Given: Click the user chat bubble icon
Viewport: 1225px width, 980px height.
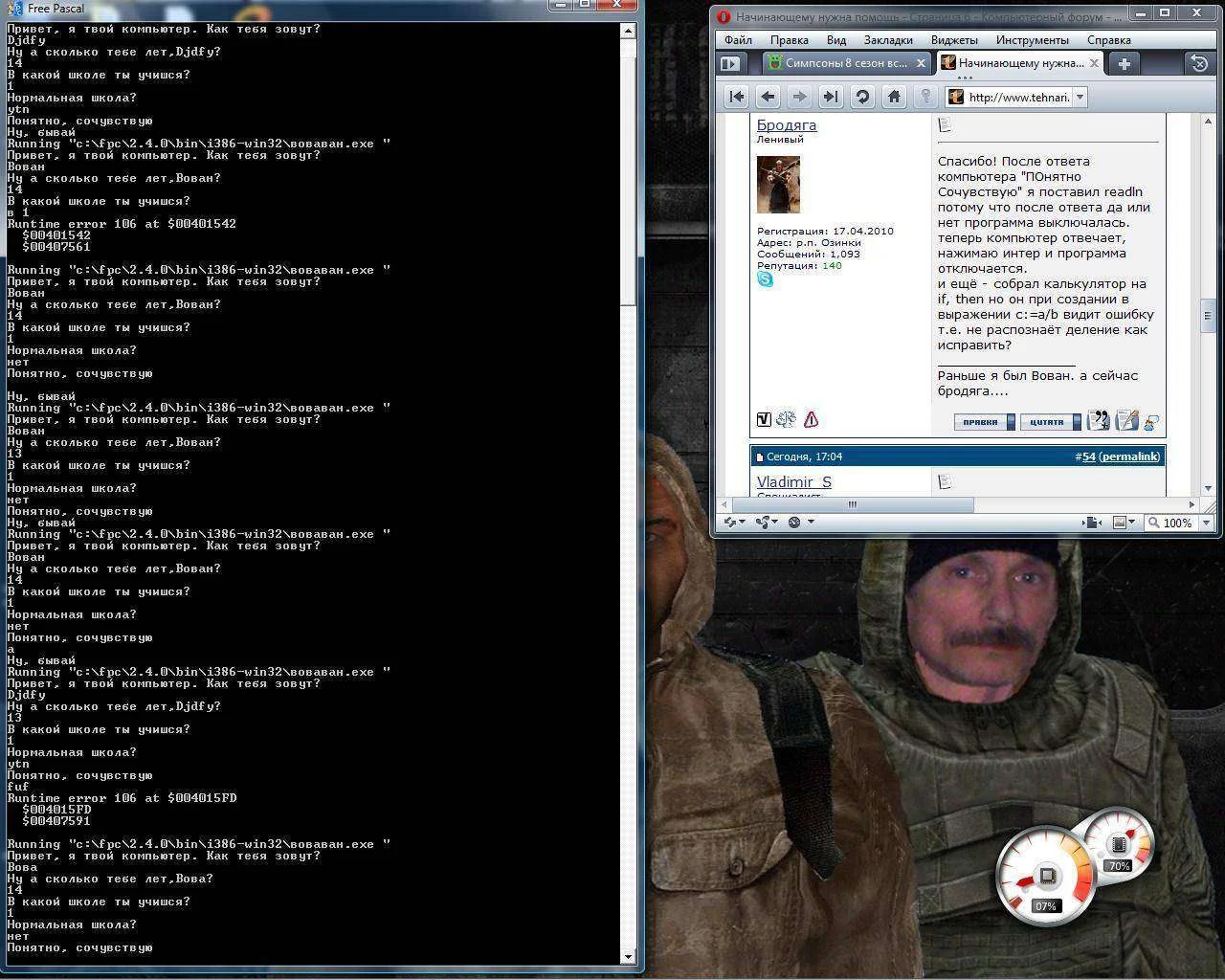Looking at the screenshot, I should [x=1151, y=421].
